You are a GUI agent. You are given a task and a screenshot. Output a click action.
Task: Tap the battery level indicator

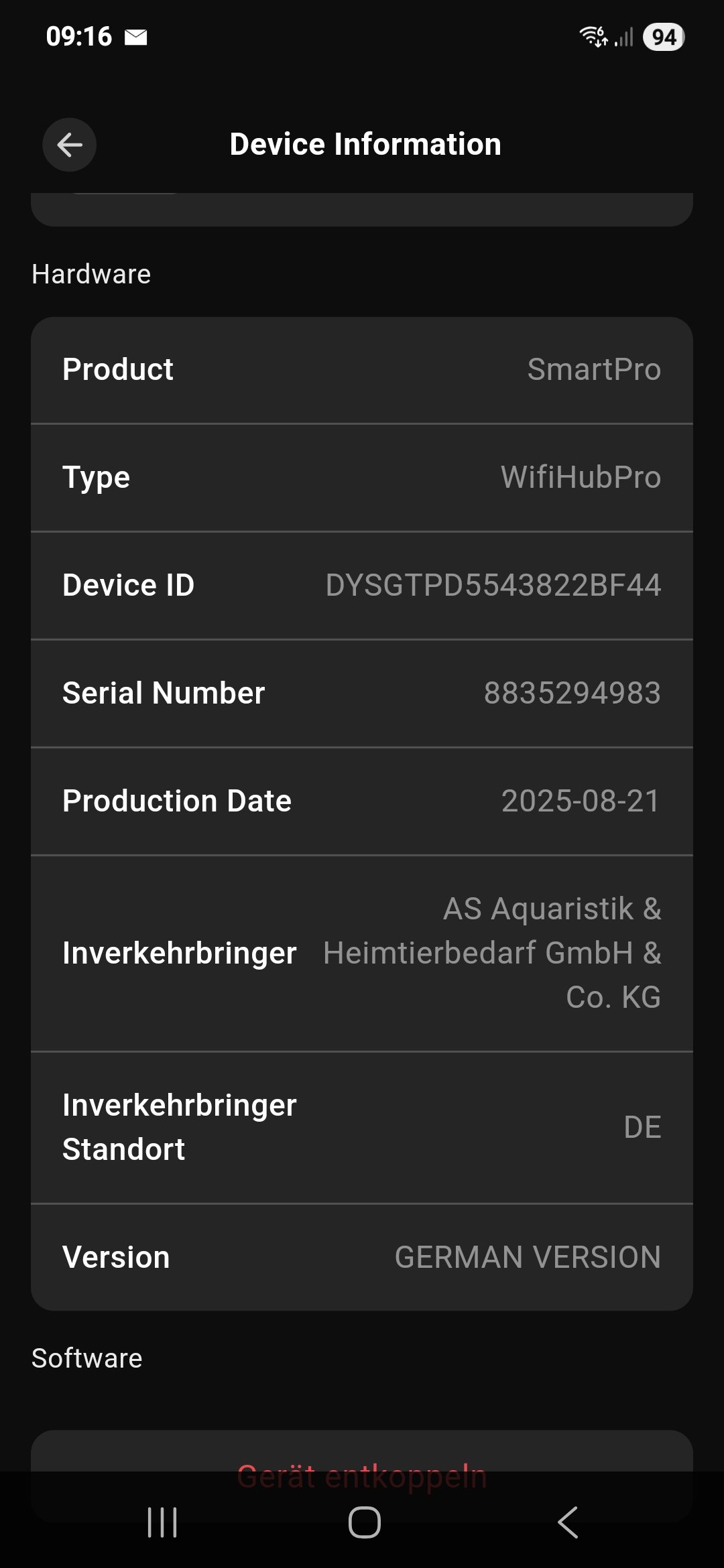(663, 37)
